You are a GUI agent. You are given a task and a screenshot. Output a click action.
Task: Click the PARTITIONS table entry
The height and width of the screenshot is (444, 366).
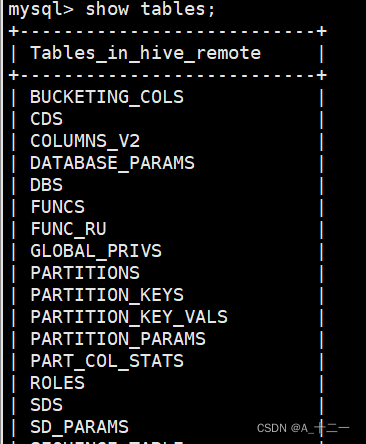coord(85,273)
